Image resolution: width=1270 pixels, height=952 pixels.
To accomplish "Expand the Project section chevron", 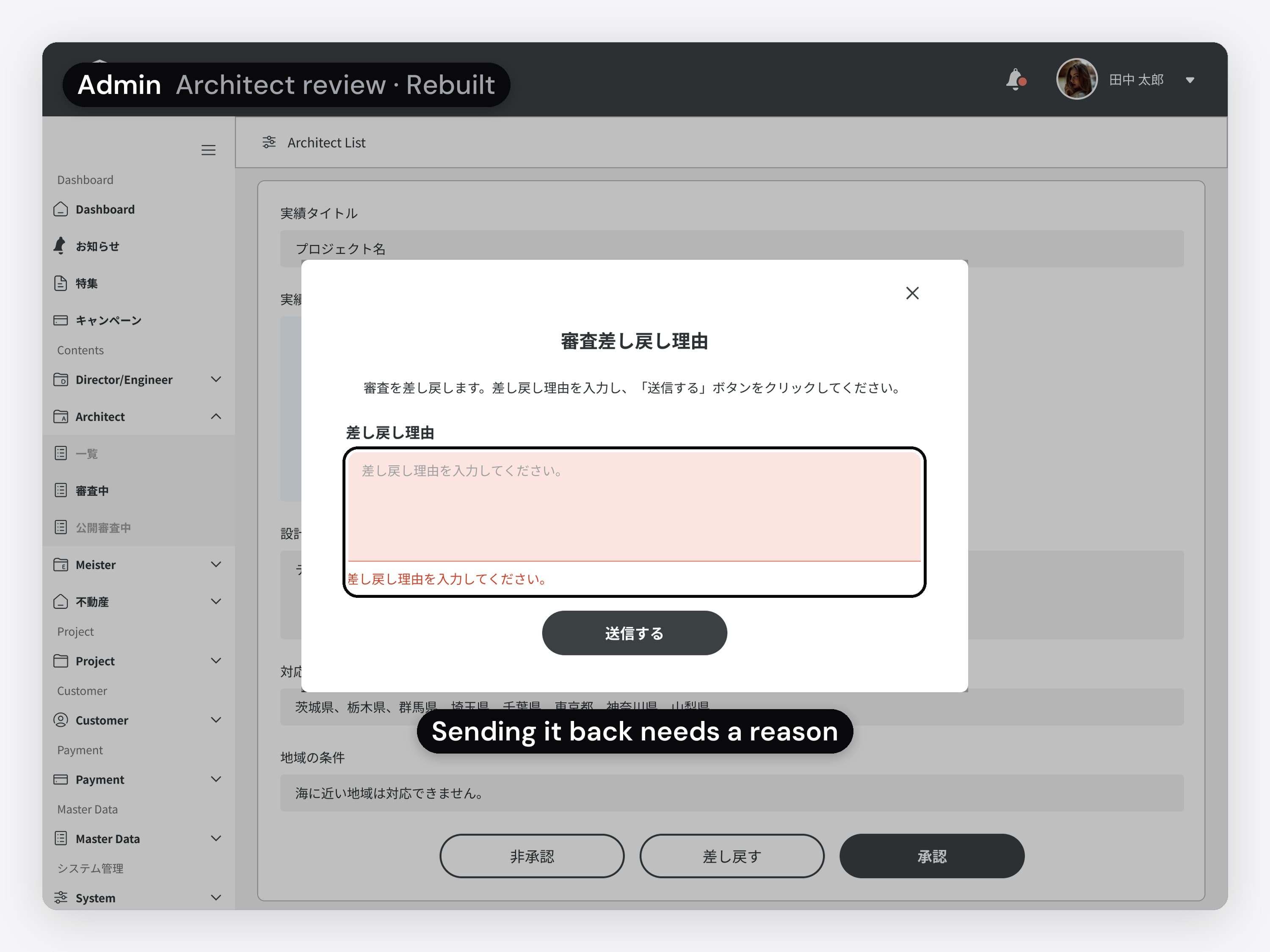I will point(216,660).
